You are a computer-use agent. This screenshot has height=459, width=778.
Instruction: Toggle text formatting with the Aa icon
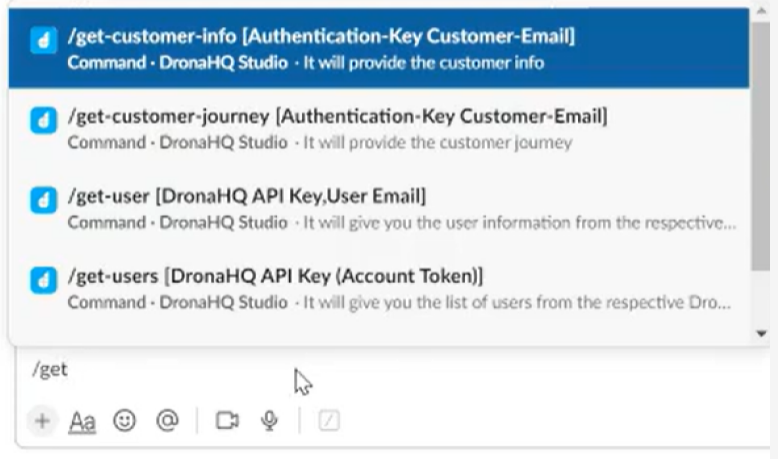tap(82, 422)
